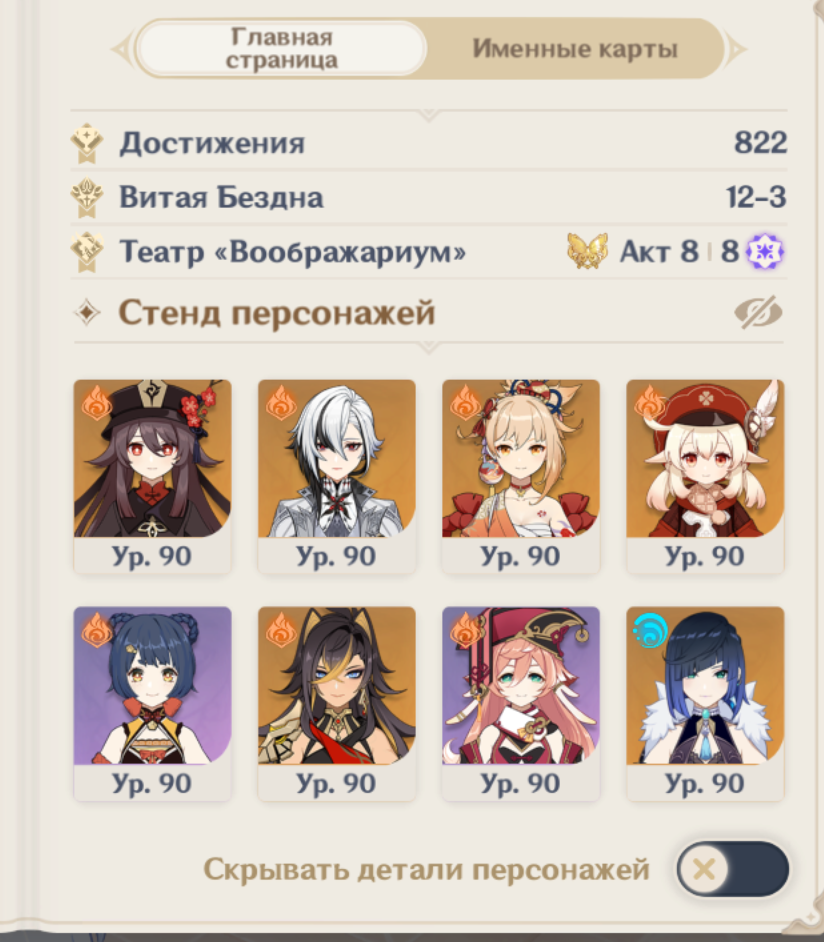Click the Театр «Воображариум» emblem icon
The image size is (824, 942).
87,251
